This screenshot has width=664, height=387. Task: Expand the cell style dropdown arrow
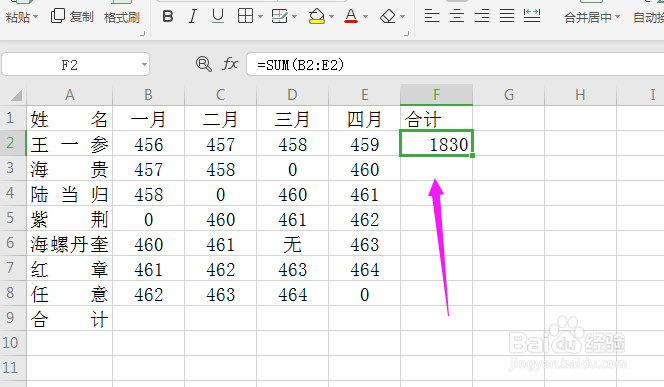coord(294,17)
